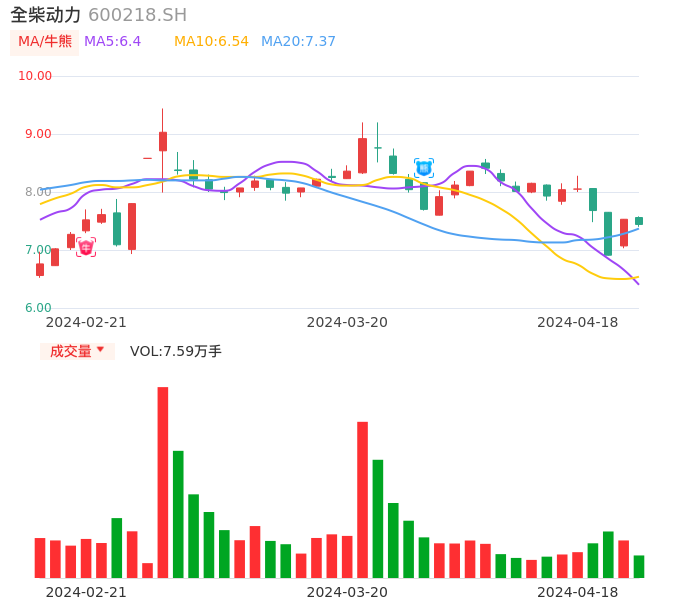Click the rightmost green volume bar
This screenshot has width=686, height=606.
pyautogui.click(x=639, y=567)
